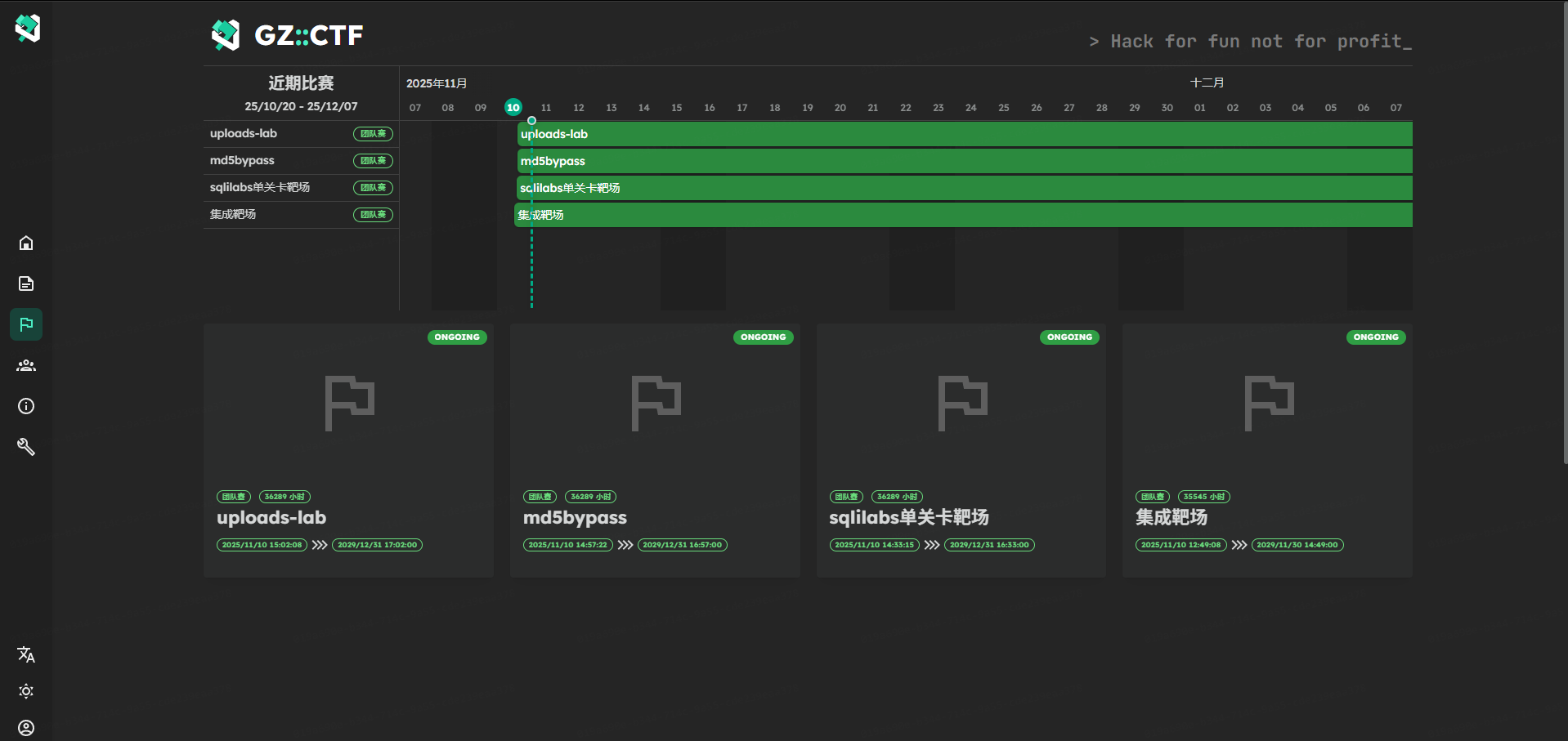Open the user account icon
1568x741 pixels.
[x=26, y=728]
